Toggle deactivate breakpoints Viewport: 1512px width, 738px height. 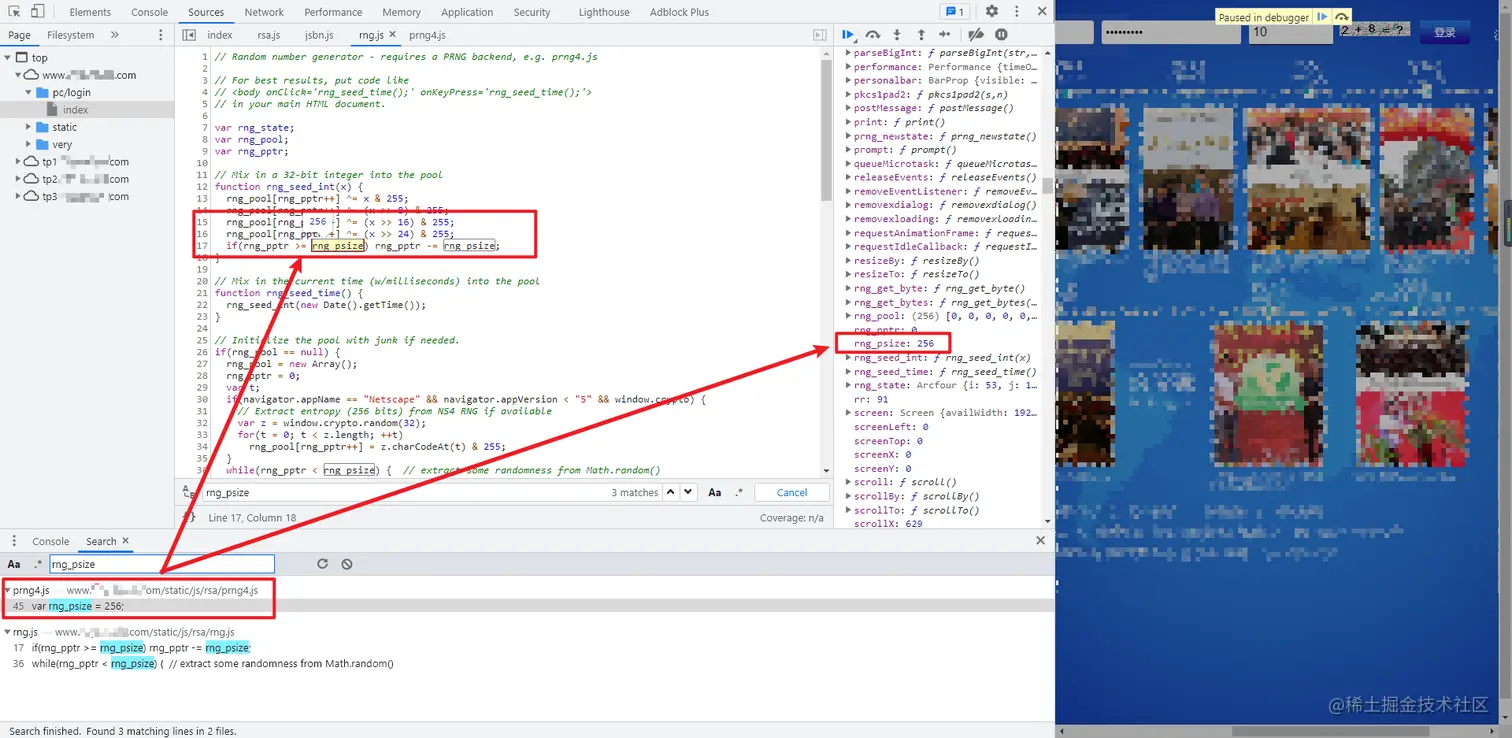click(x=977, y=35)
